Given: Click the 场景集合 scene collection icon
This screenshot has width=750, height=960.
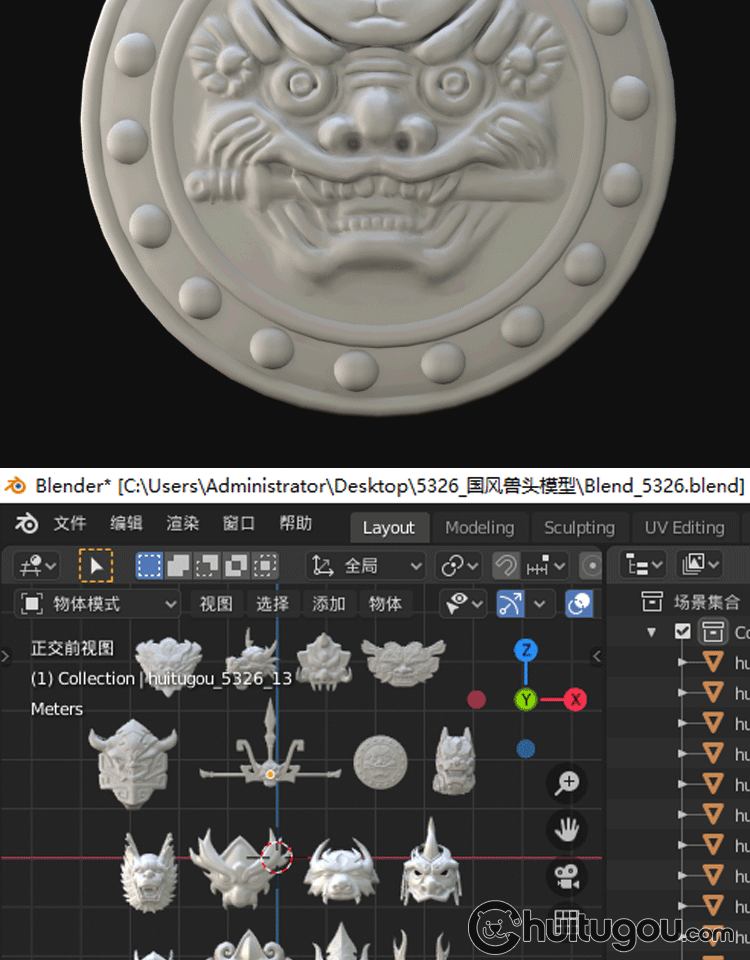Looking at the screenshot, I should [x=652, y=602].
